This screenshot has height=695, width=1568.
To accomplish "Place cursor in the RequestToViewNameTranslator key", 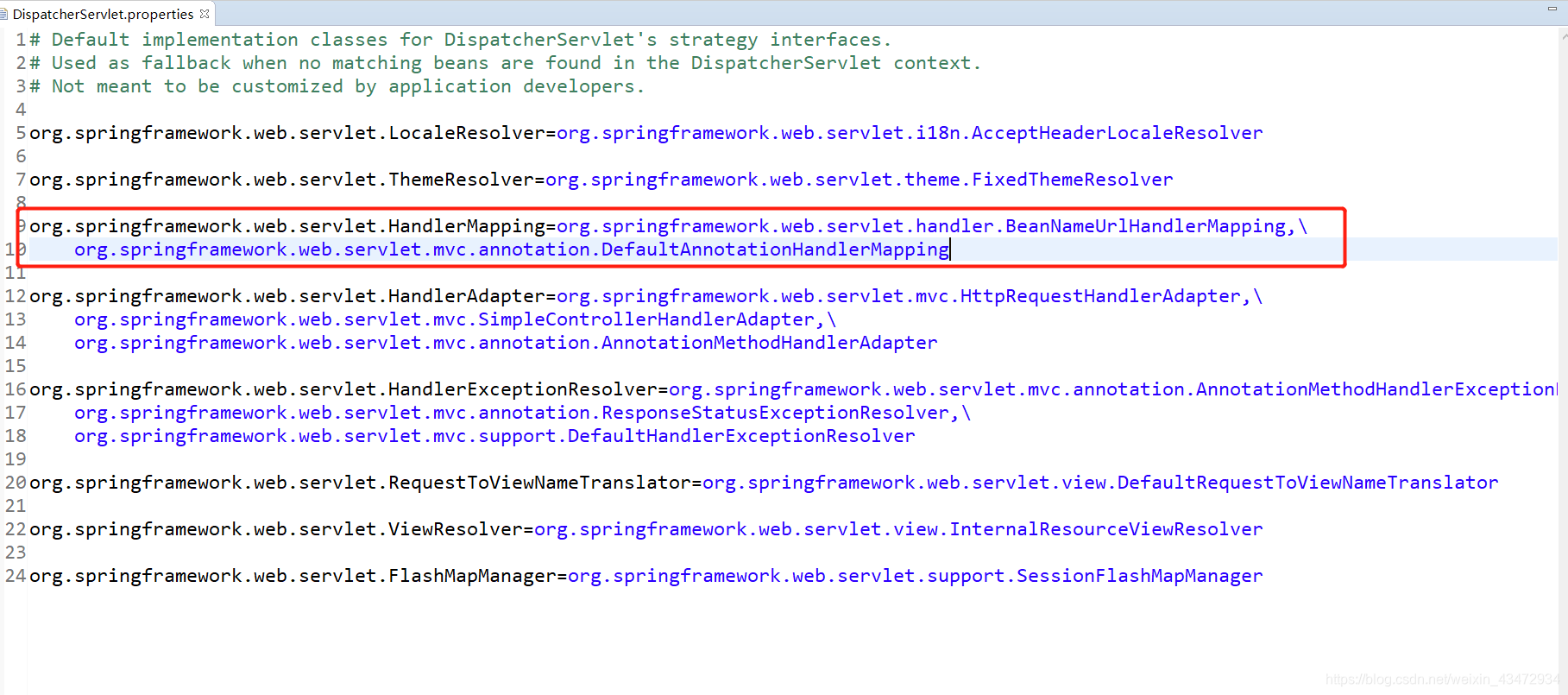I will 360,483.
